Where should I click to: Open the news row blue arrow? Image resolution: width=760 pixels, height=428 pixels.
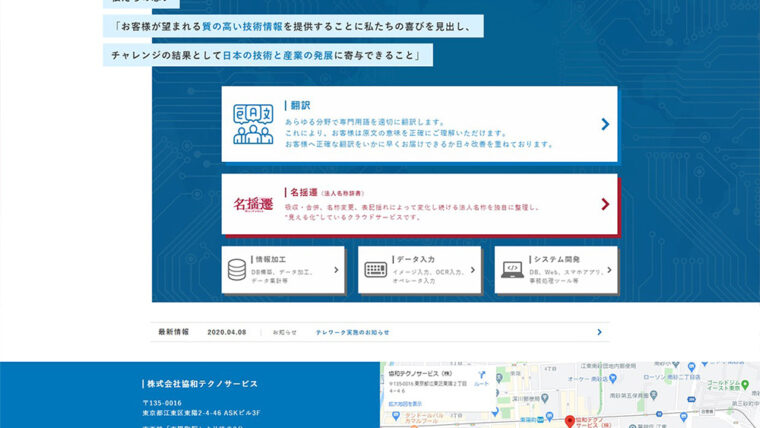pyautogui.click(x=599, y=332)
